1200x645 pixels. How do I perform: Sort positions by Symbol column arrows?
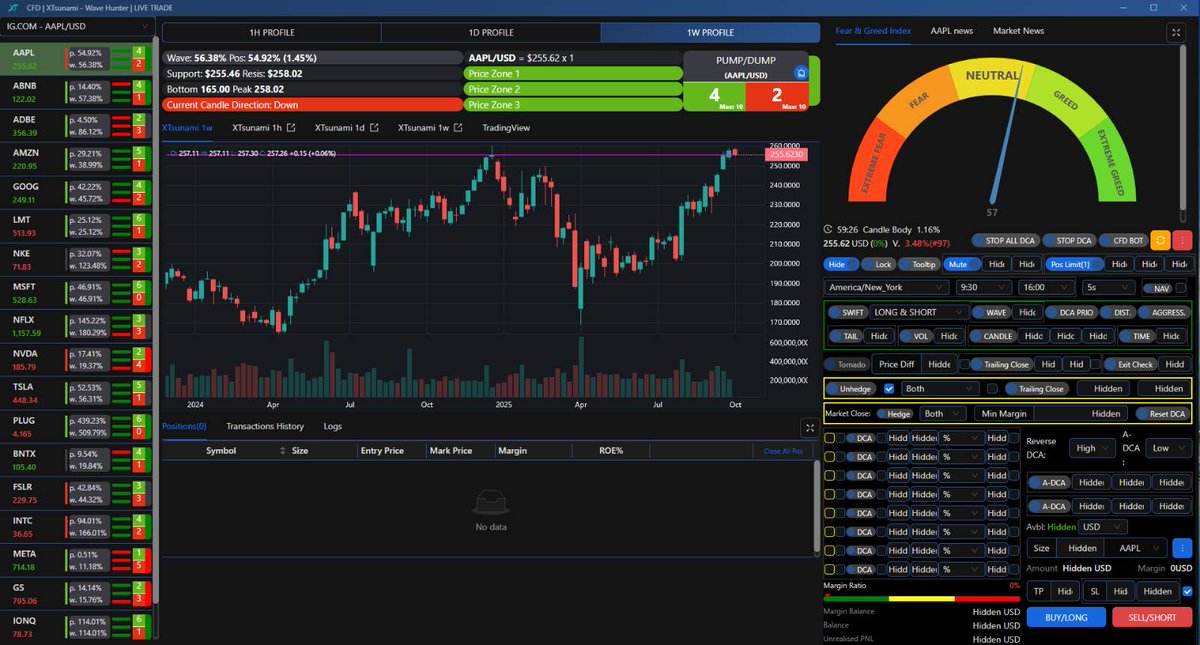[283, 451]
